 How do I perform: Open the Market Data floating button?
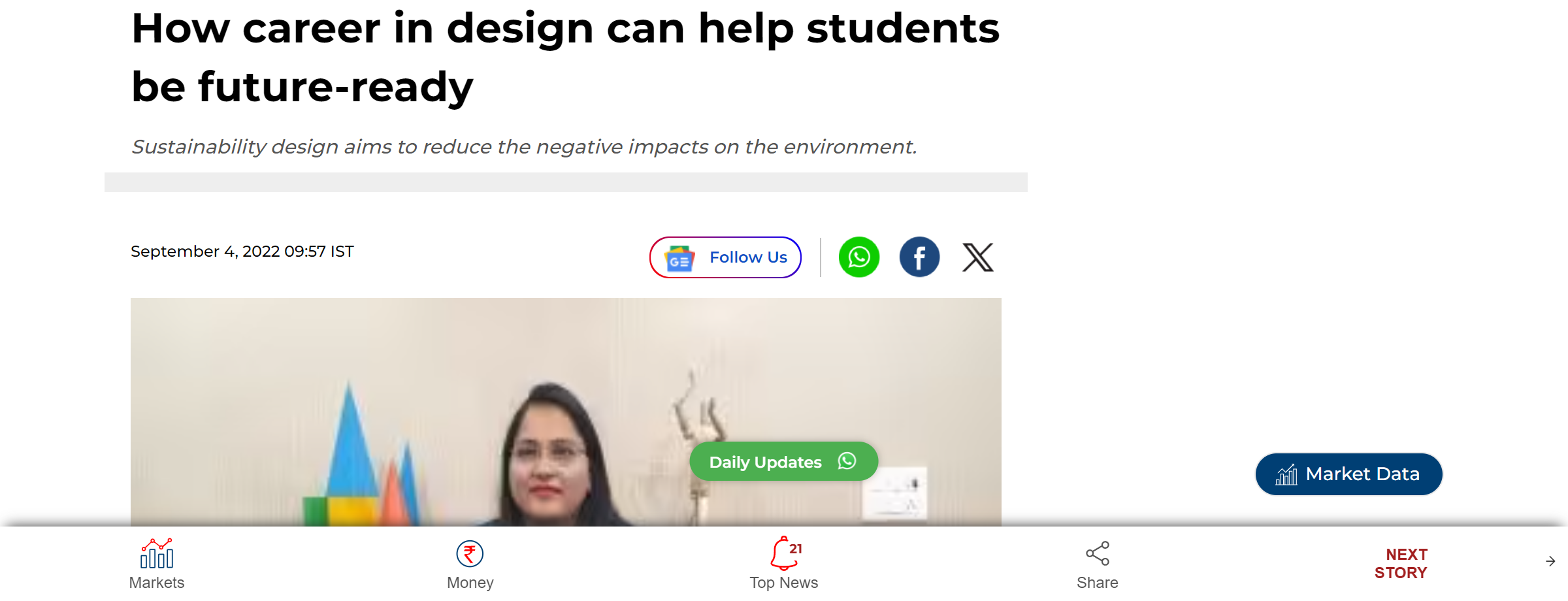coord(1348,474)
